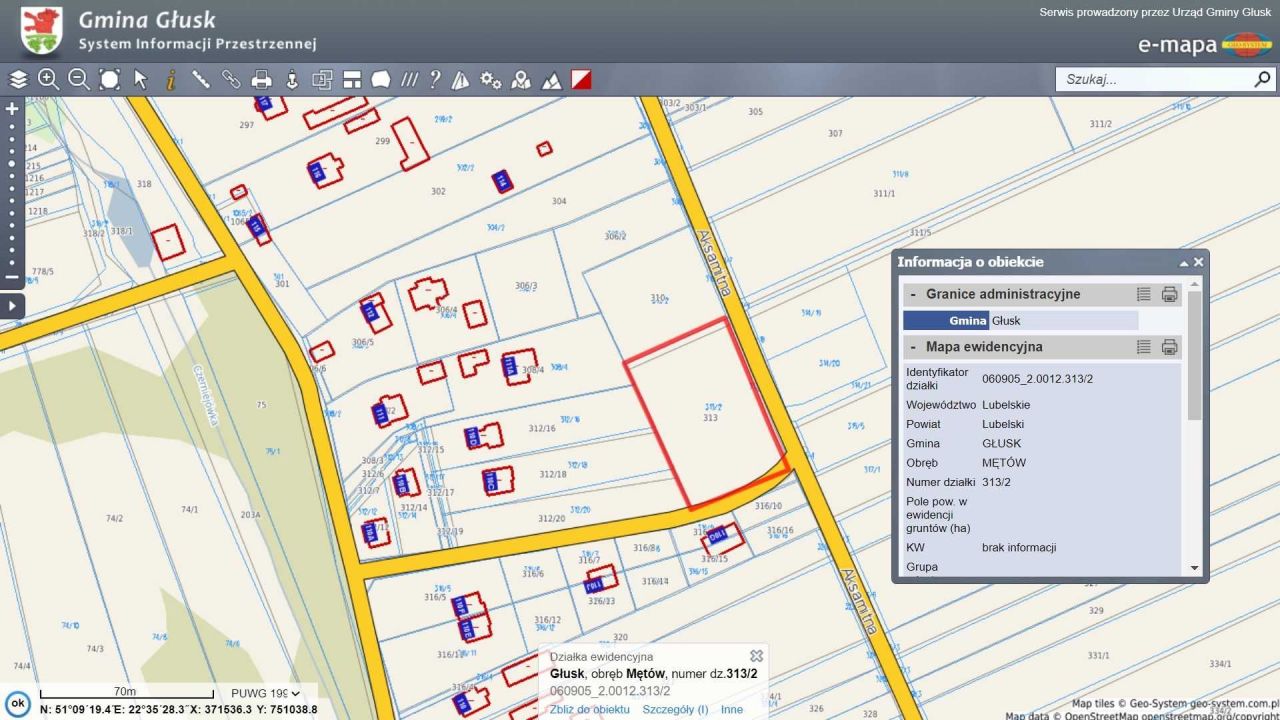Collapse the Mapa ewidencyjna section
Image resolution: width=1280 pixels, height=720 pixels.
[913, 347]
